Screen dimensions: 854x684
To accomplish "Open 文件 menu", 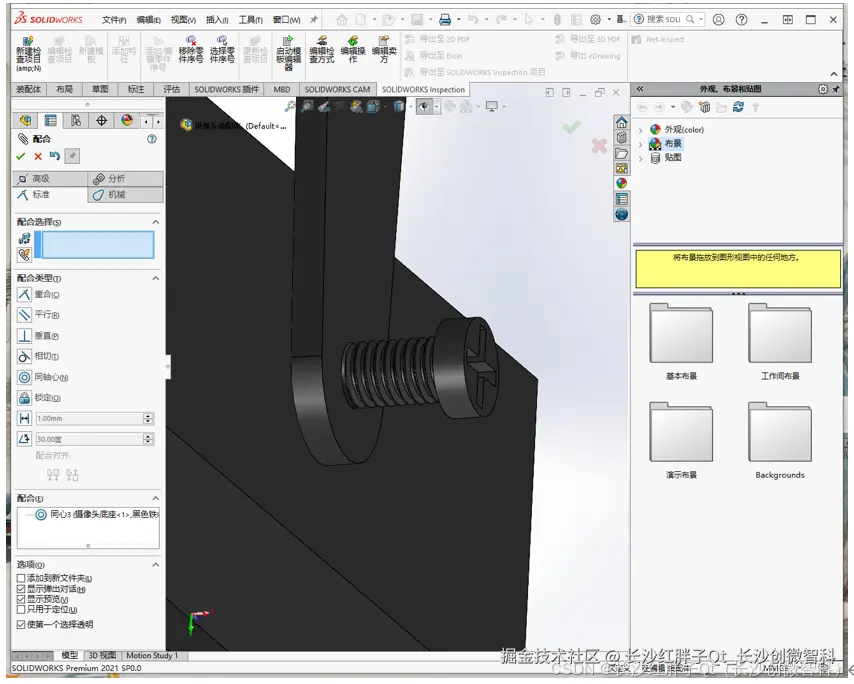I will tap(114, 20).
